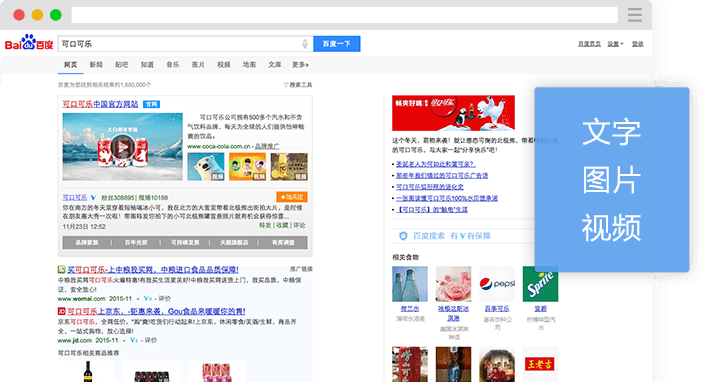Open the 可口可乐中国官方网站 link
The height and width of the screenshot is (382, 703).
click(100, 104)
